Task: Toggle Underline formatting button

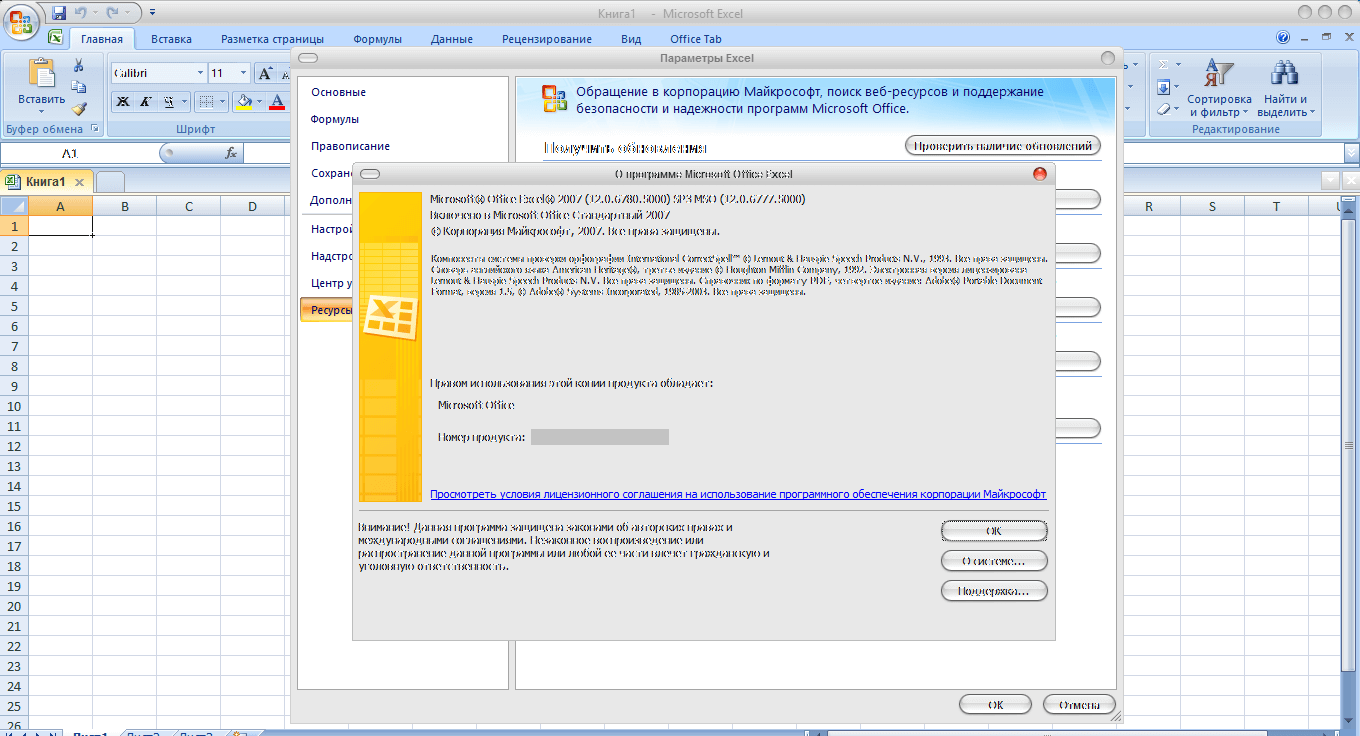Action: [x=169, y=101]
